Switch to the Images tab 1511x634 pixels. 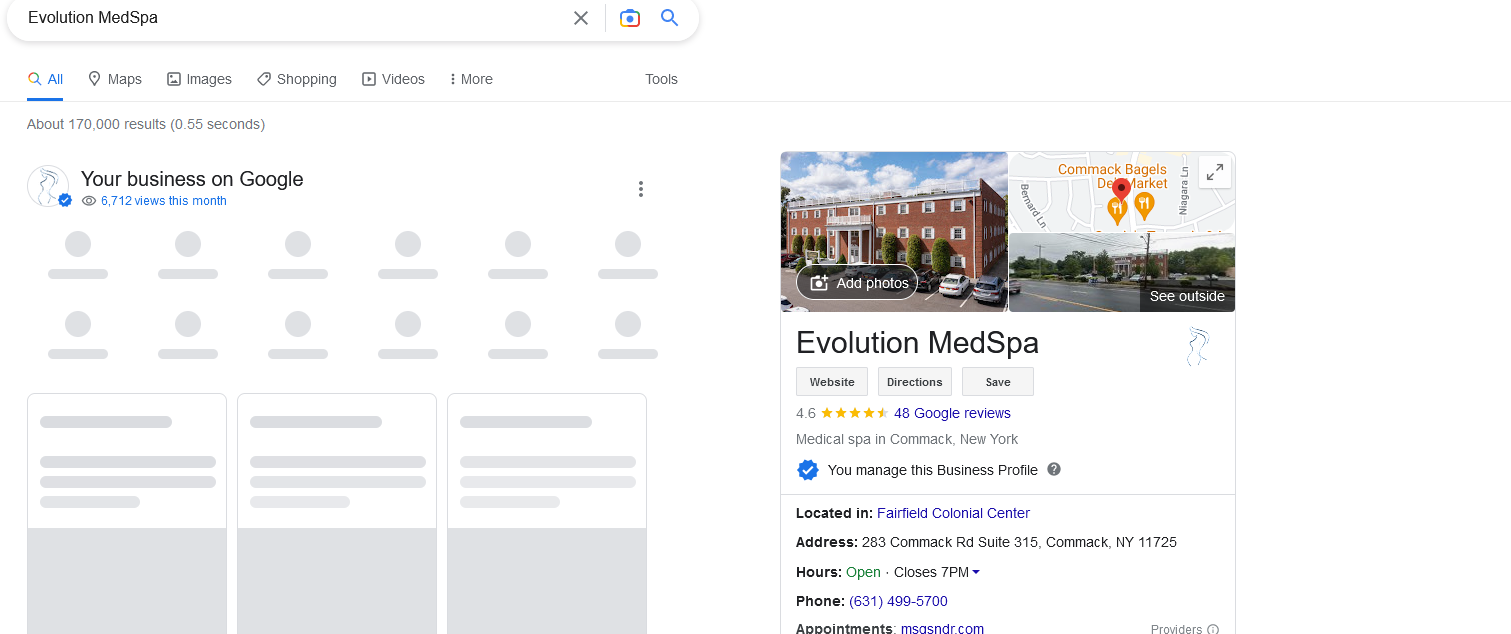[199, 79]
